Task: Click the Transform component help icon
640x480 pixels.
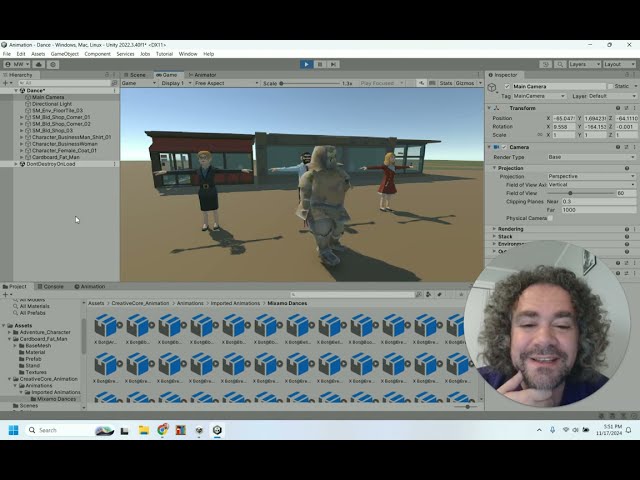Action: click(618, 108)
